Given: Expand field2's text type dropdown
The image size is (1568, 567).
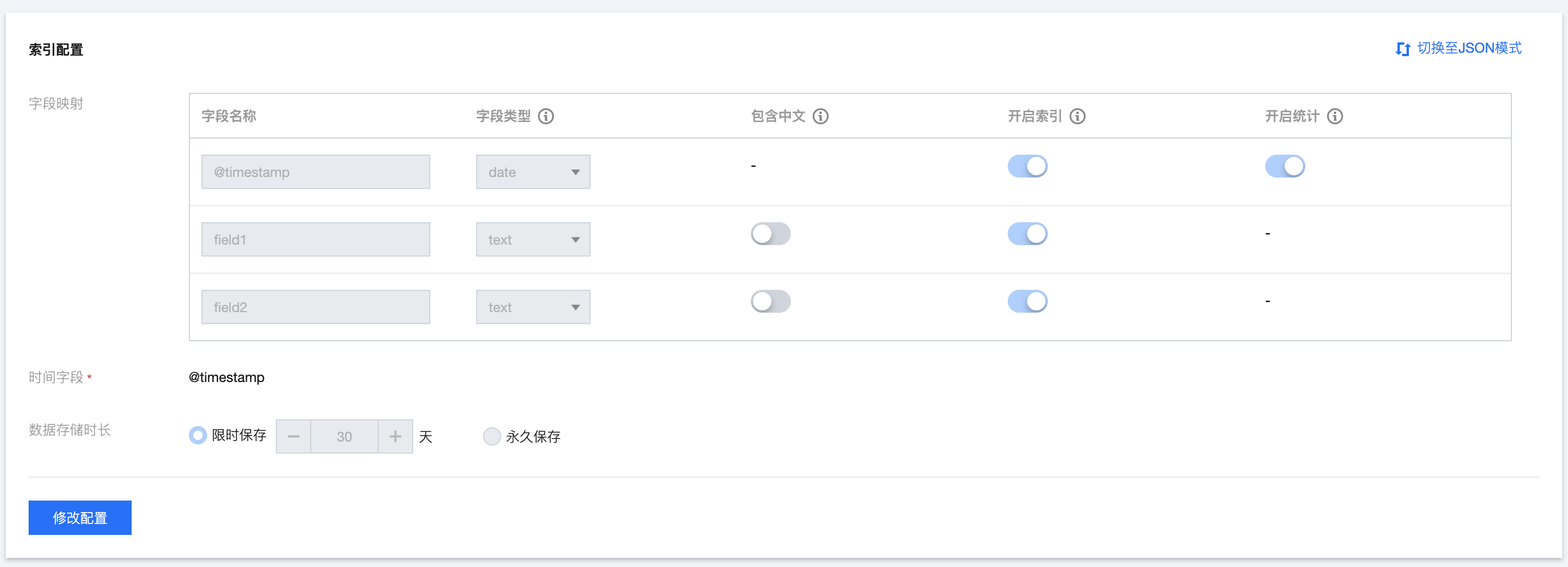Looking at the screenshot, I should coord(533,308).
